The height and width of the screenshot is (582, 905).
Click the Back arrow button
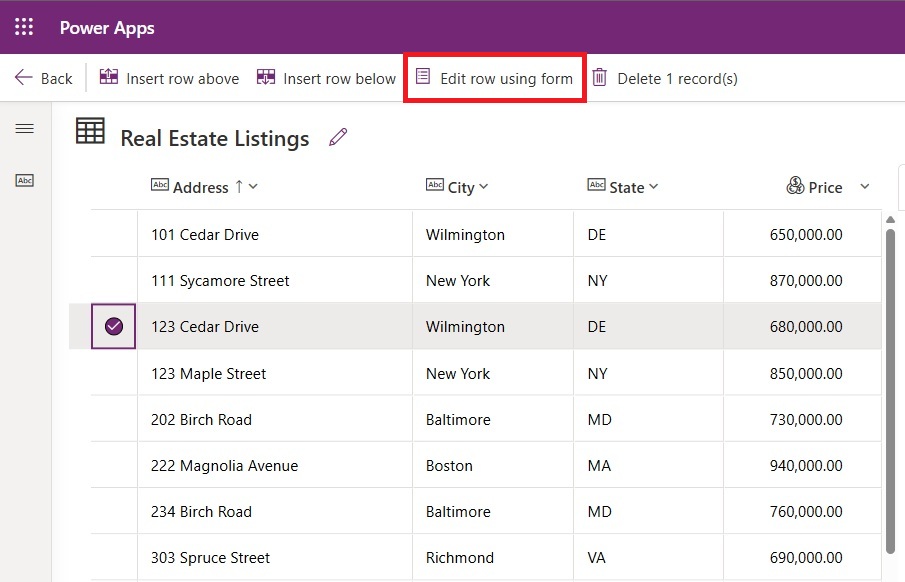pos(43,78)
